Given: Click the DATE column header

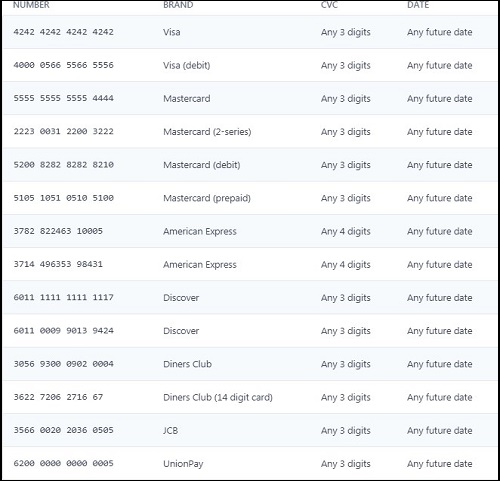Looking at the screenshot, I should (x=418, y=5).
